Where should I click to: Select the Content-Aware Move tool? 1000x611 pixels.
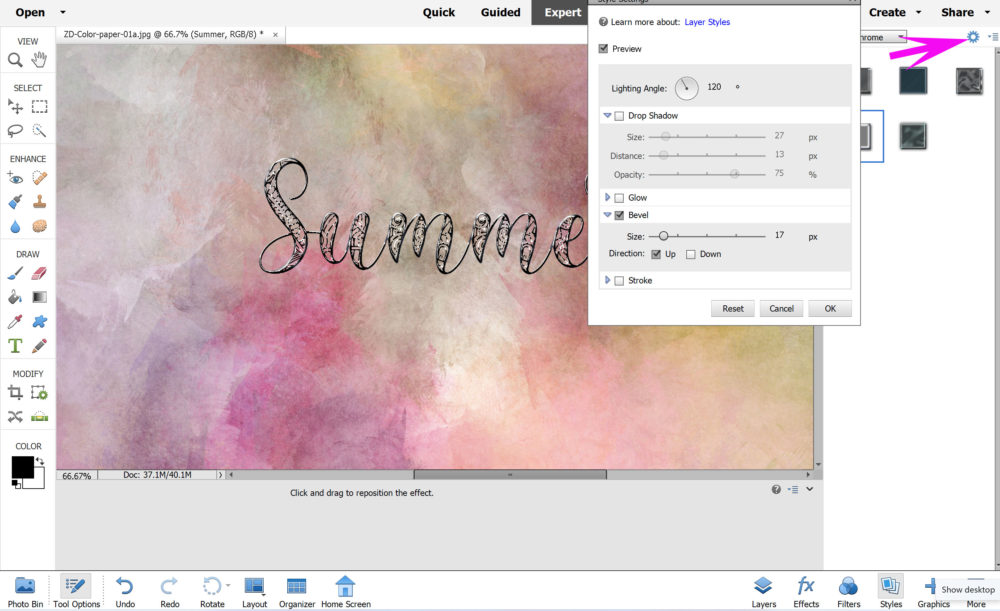(15, 417)
